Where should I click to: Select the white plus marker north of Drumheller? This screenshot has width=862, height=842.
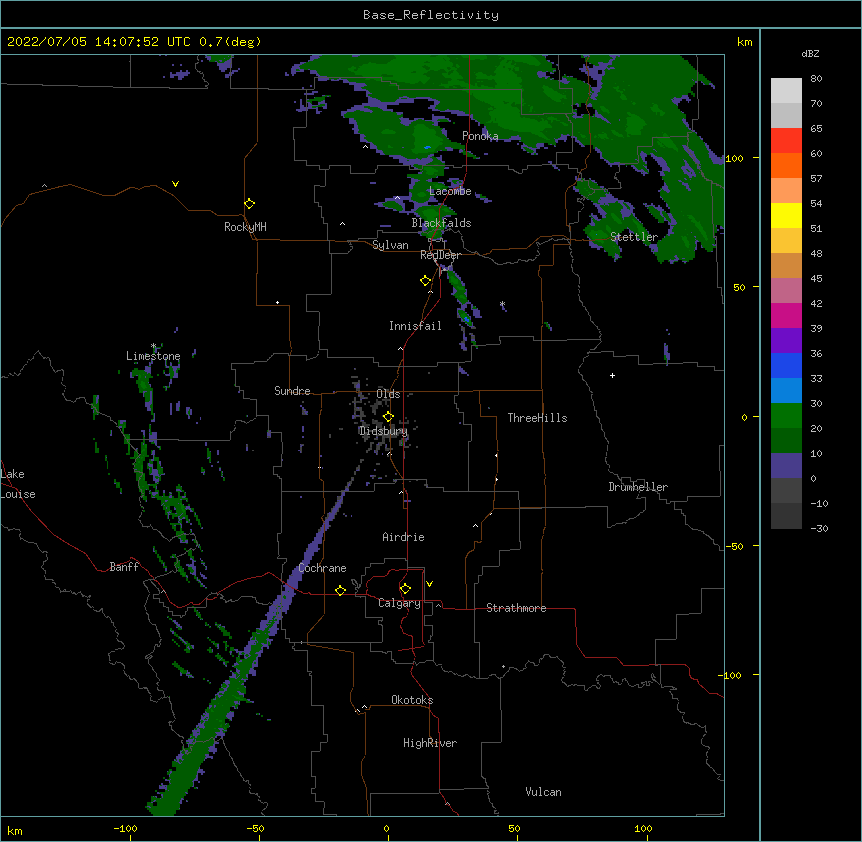pyautogui.click(x=612, y=375)
